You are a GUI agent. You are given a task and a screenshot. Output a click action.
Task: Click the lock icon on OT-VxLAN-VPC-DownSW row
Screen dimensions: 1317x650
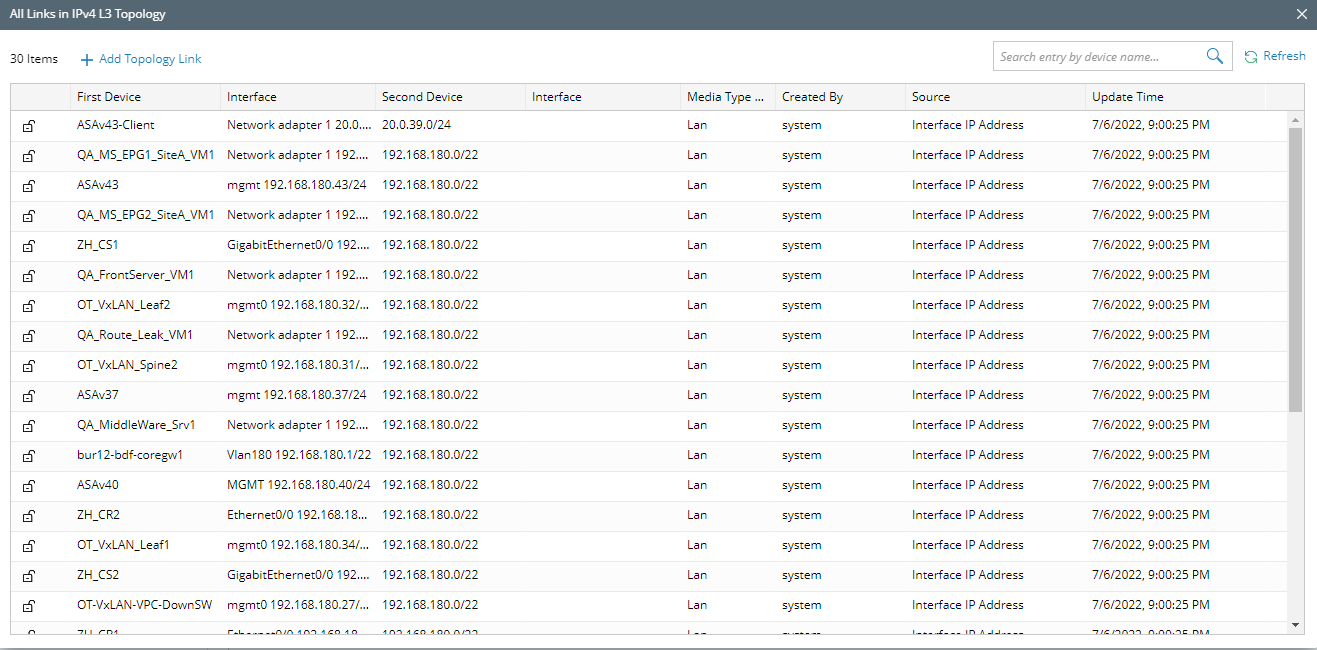[x=29, y=605]
